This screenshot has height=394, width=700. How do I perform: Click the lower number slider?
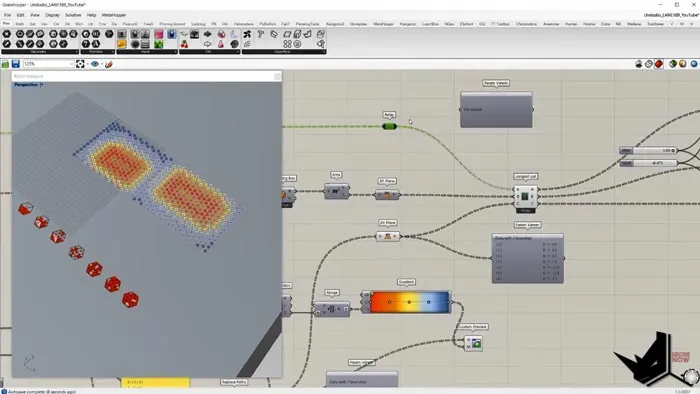click(648, 163)
